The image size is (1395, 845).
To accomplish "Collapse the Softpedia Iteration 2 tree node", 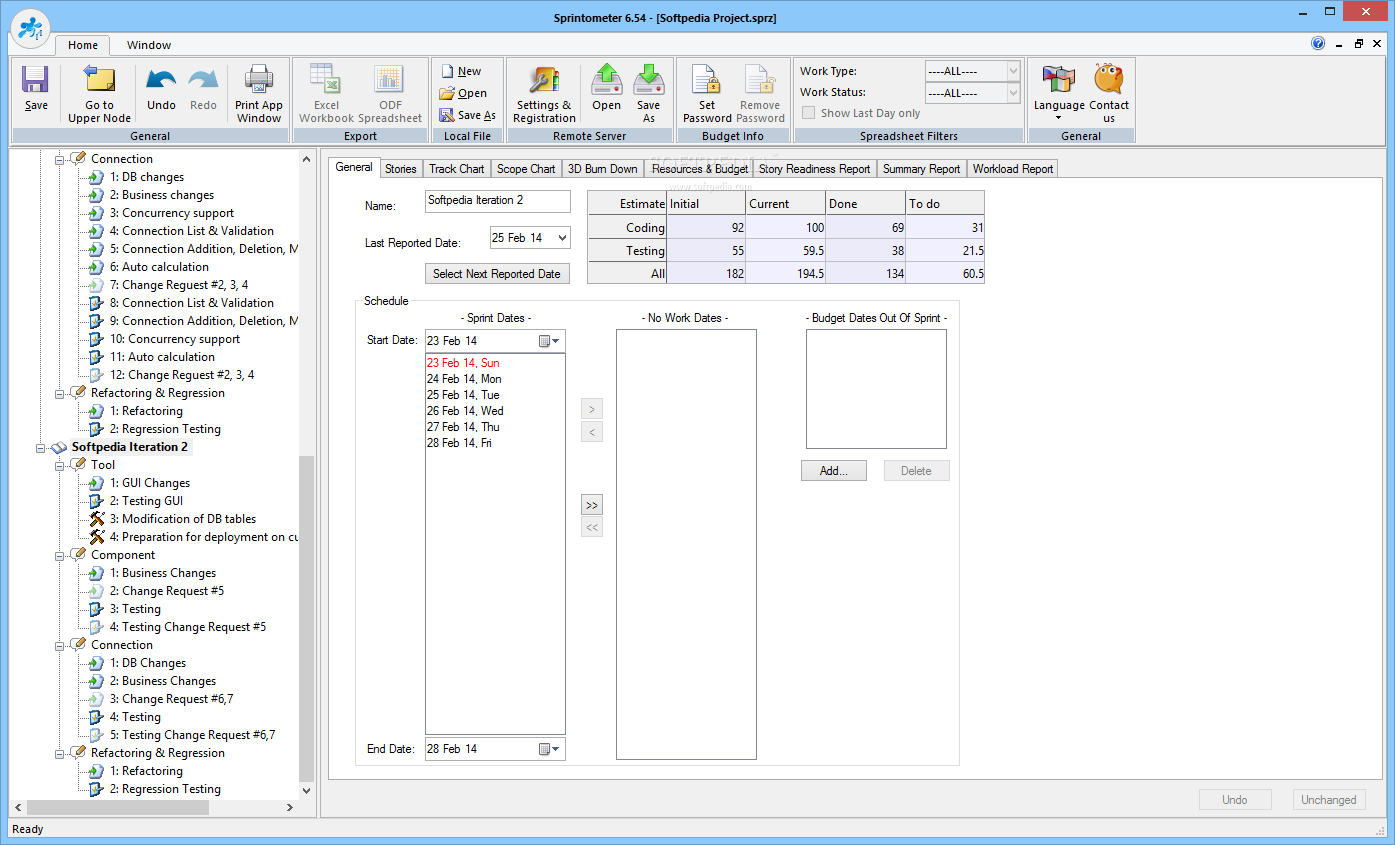I will (x=41, y=447).
